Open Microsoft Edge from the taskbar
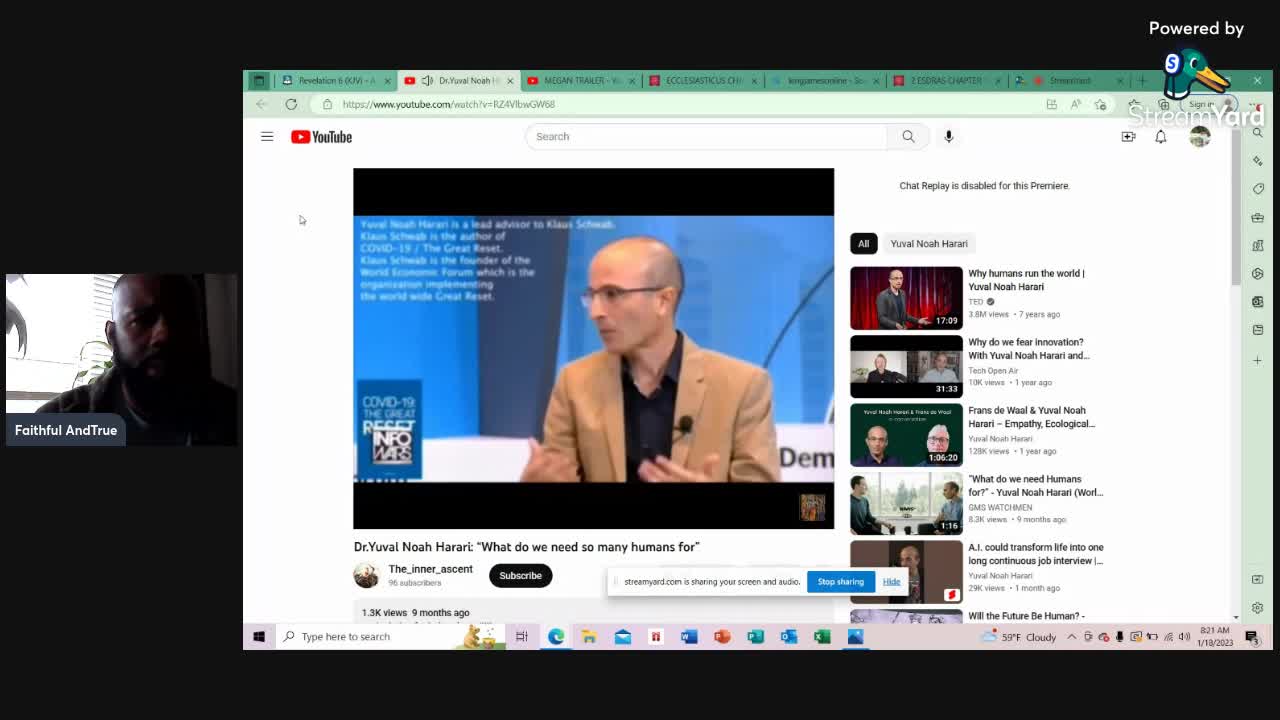 [x=556, y=636]
